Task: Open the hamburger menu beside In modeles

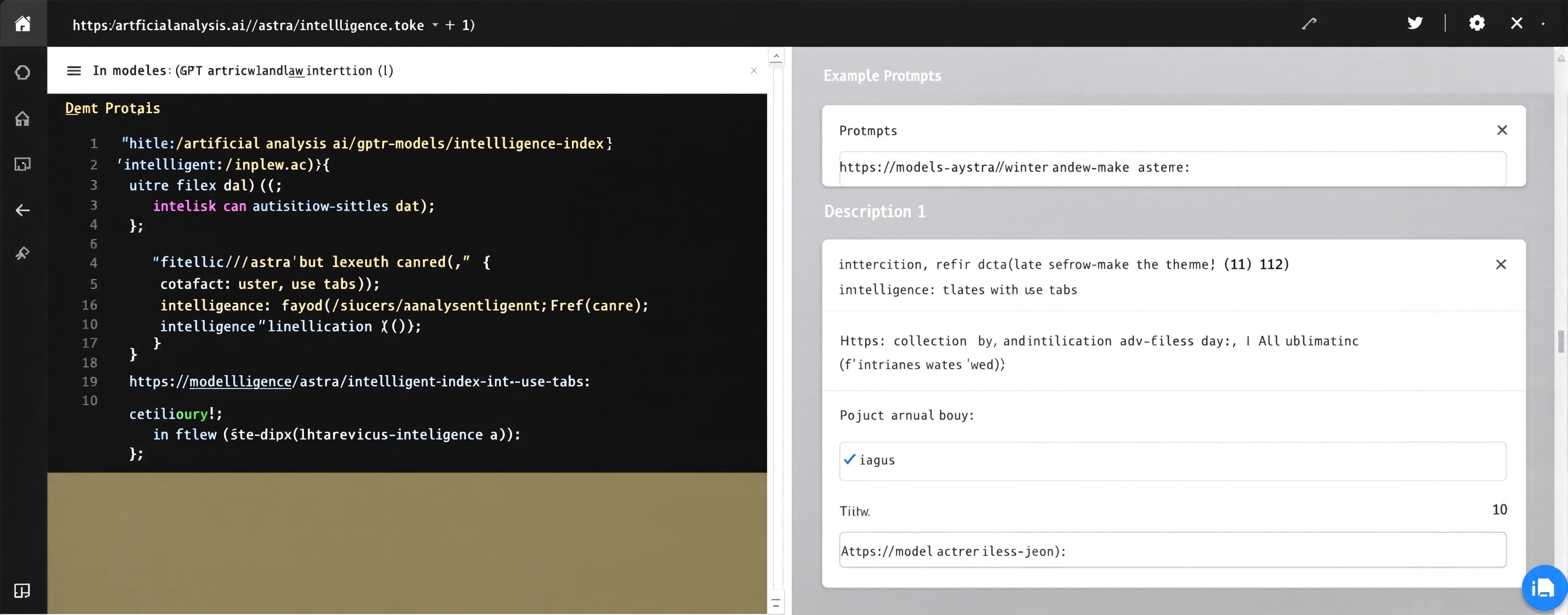Action: 73,71
